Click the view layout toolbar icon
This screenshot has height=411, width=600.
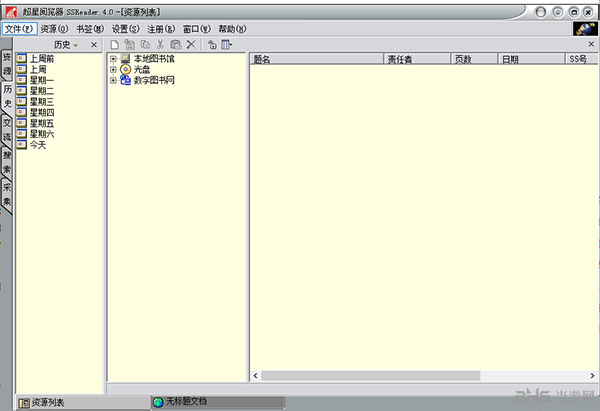click(228, 46)
